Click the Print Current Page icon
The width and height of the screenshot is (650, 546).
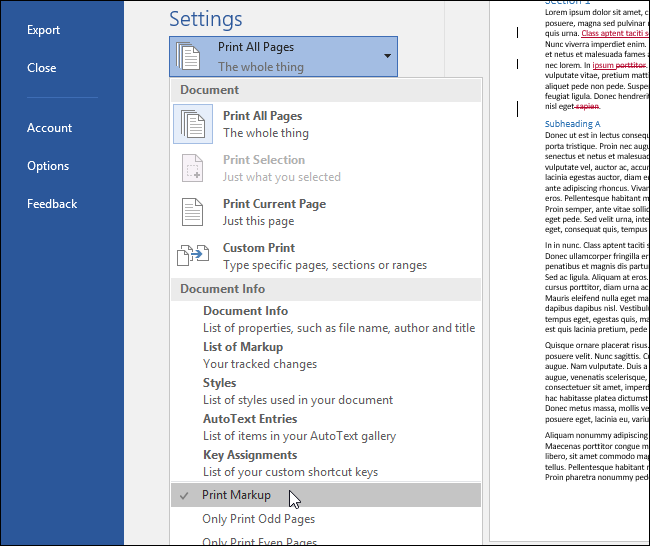tap(193, 212)
